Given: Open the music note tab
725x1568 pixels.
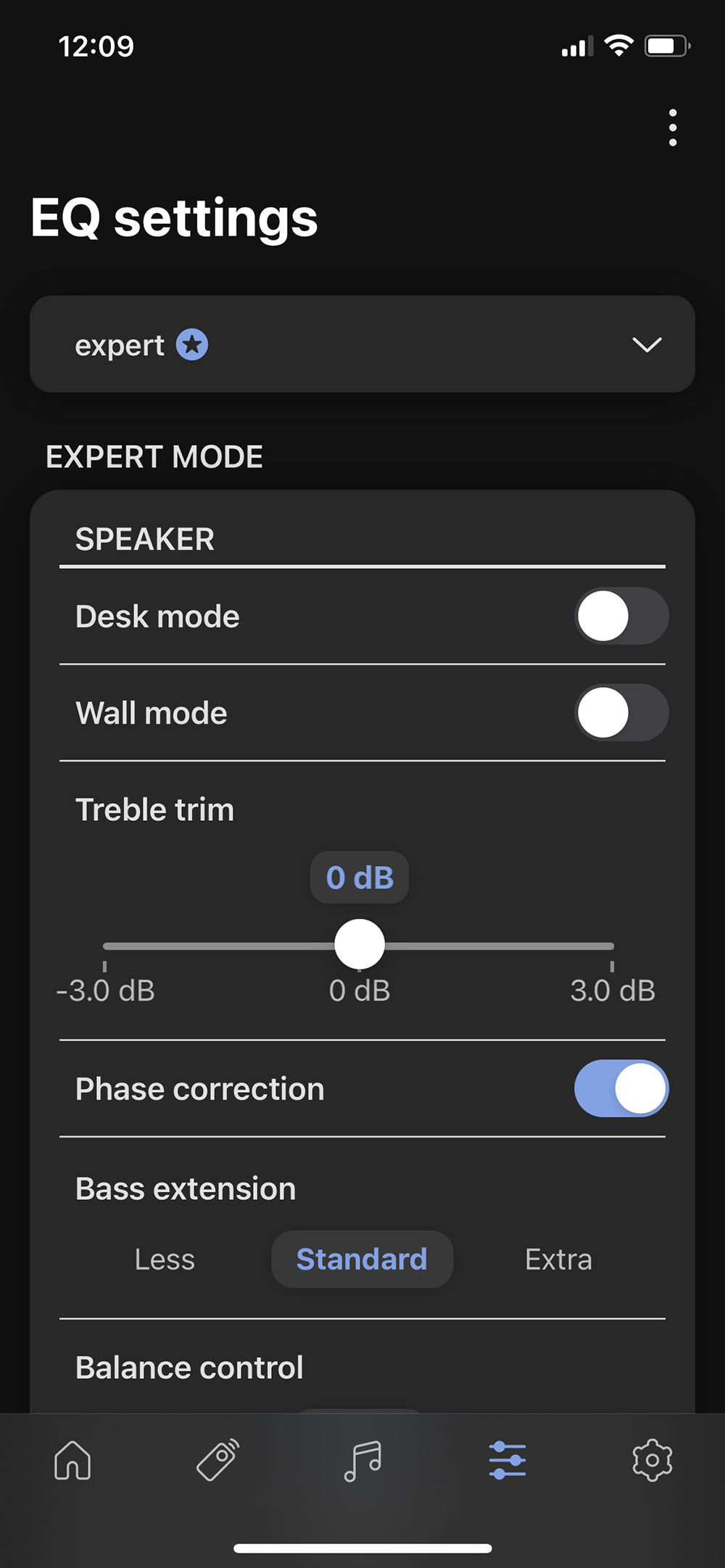Looking at the screenshot, I should click(x=362, y=1459).
